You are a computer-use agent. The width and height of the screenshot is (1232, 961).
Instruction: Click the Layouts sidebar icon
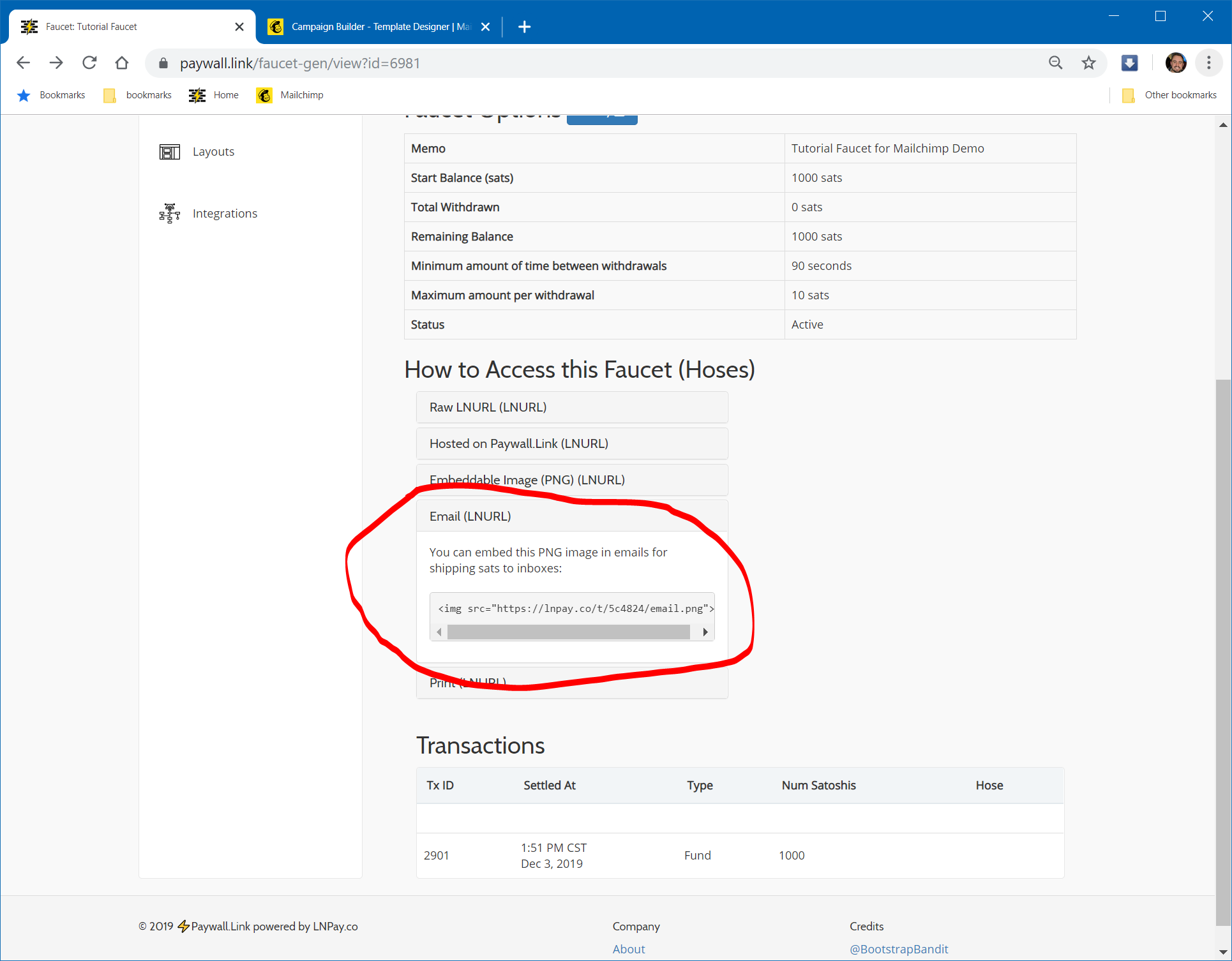coord(170,152)
